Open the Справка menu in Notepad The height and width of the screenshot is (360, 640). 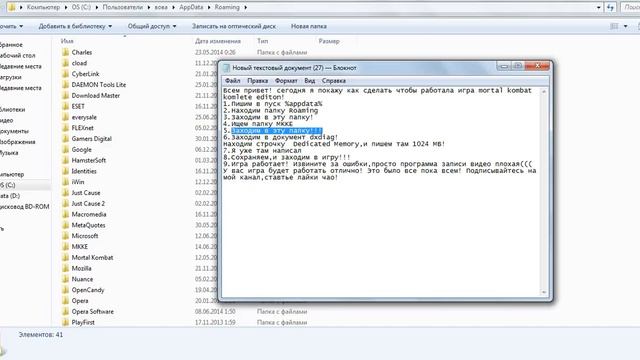(334, 81)
